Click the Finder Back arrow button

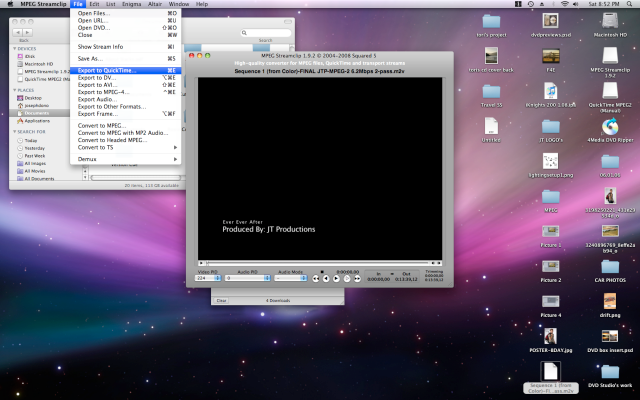pos(18,32)
